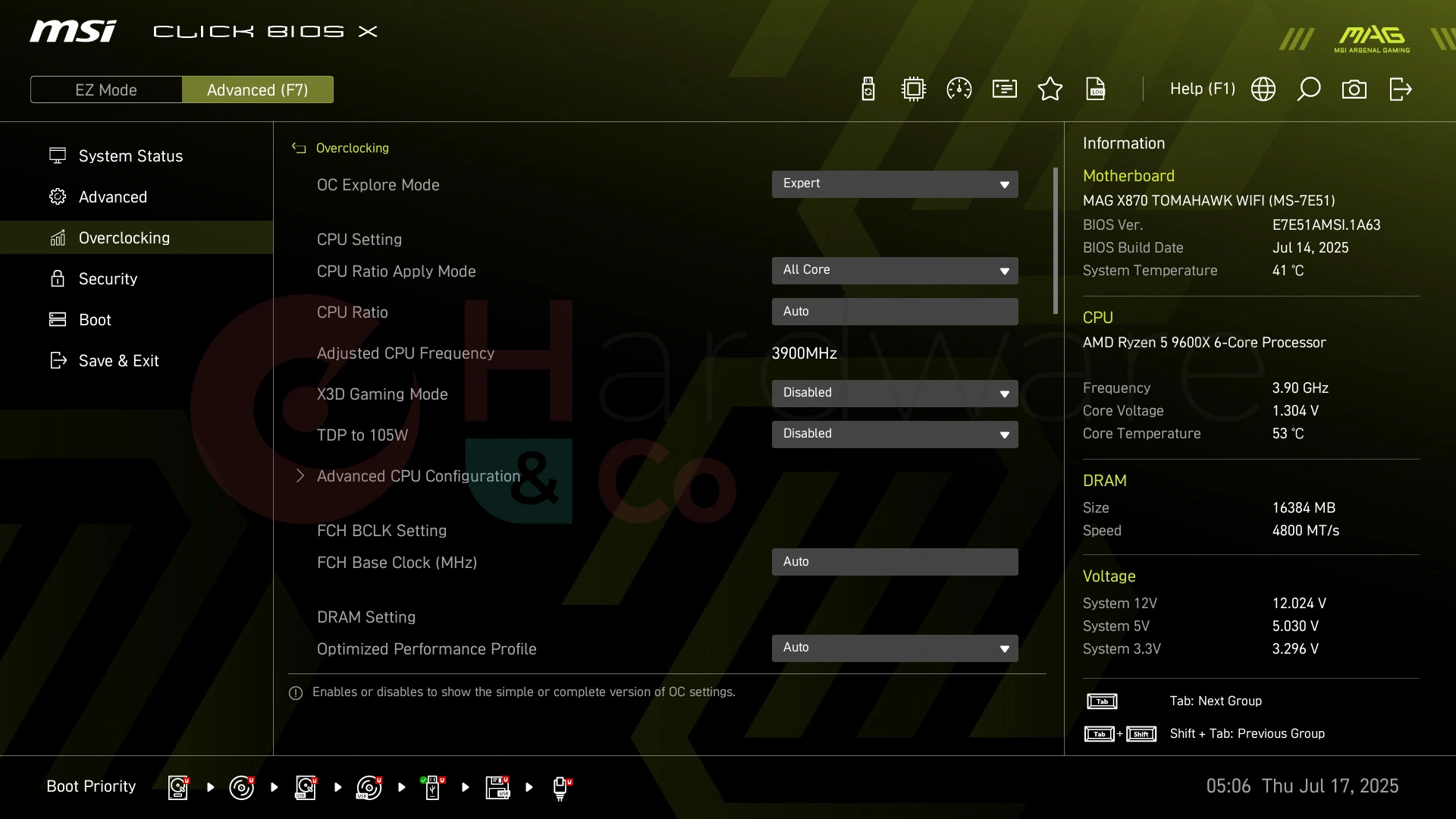Click the CPU chip icon in top toolbar
The width and height of the screenshot is (1456, 819).
(914, 89)
